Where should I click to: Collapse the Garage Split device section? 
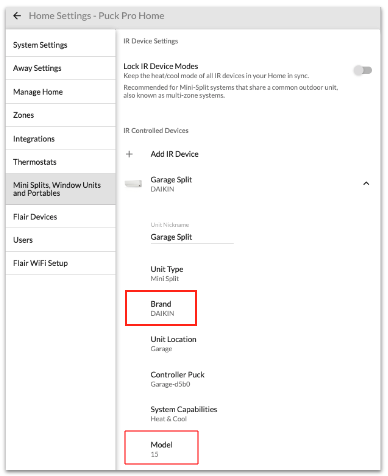tap(366, 183)
